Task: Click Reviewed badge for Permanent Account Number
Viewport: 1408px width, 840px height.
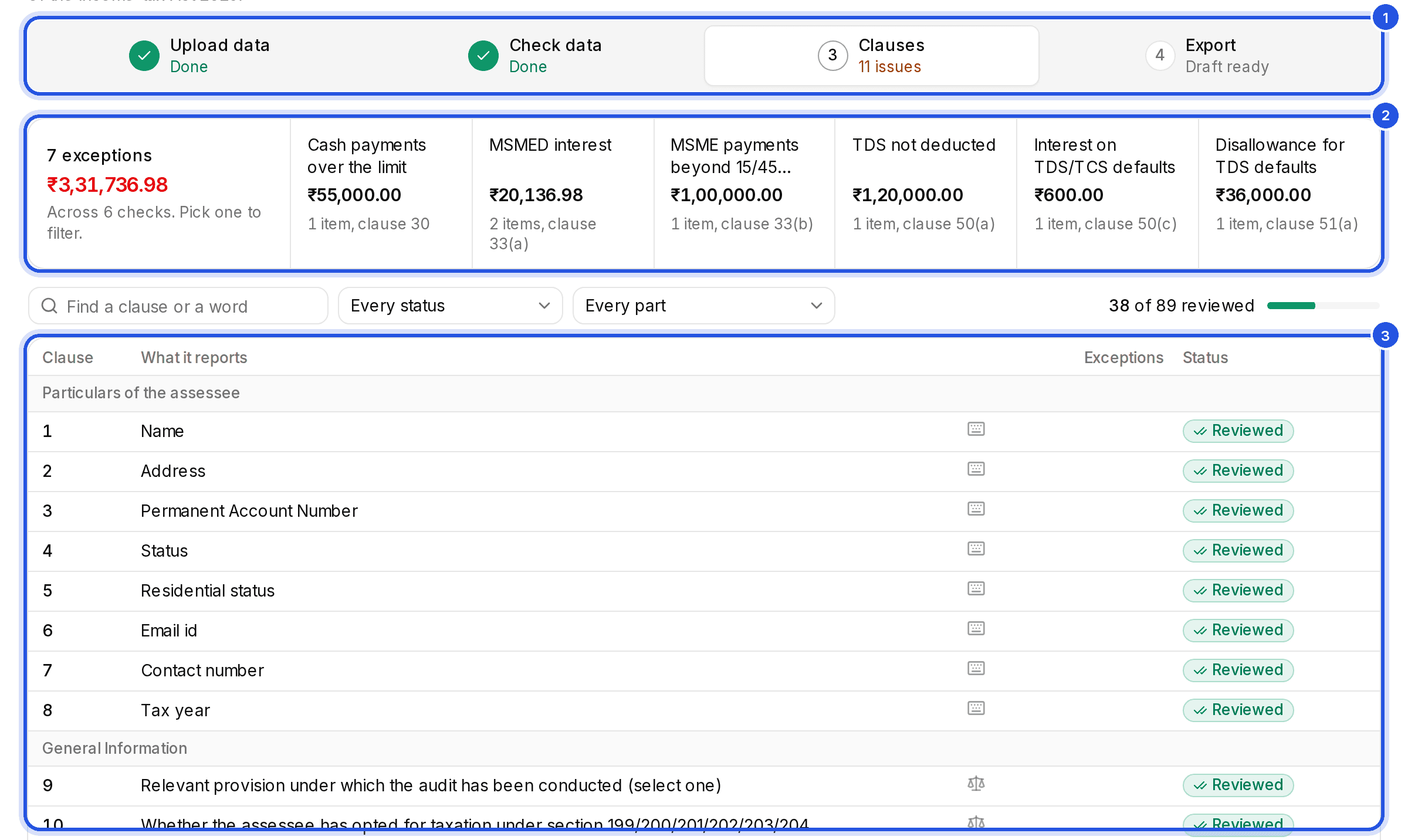Action: pos(1238,510)
